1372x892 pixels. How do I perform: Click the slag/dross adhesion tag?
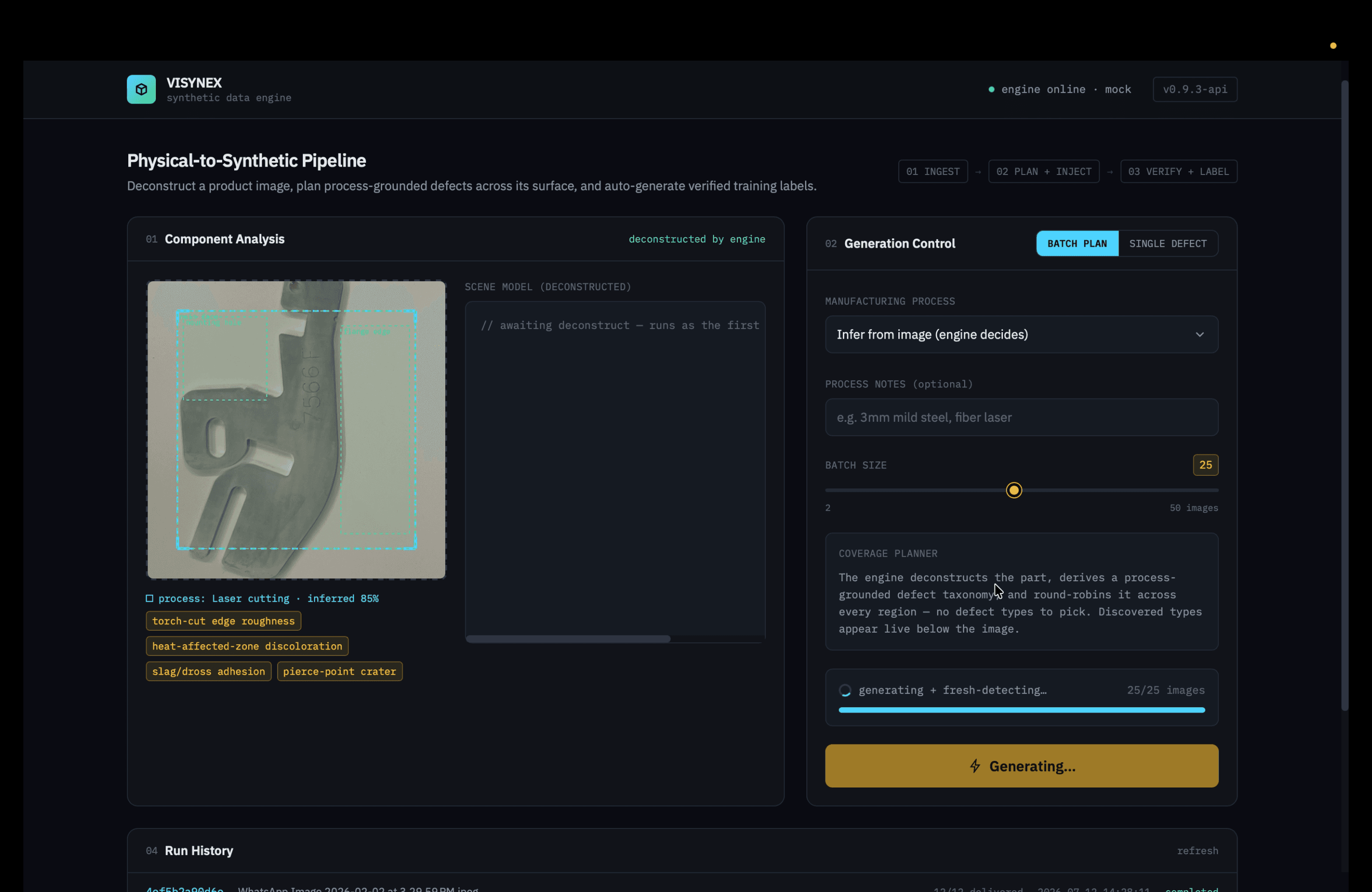pos(208,671)
